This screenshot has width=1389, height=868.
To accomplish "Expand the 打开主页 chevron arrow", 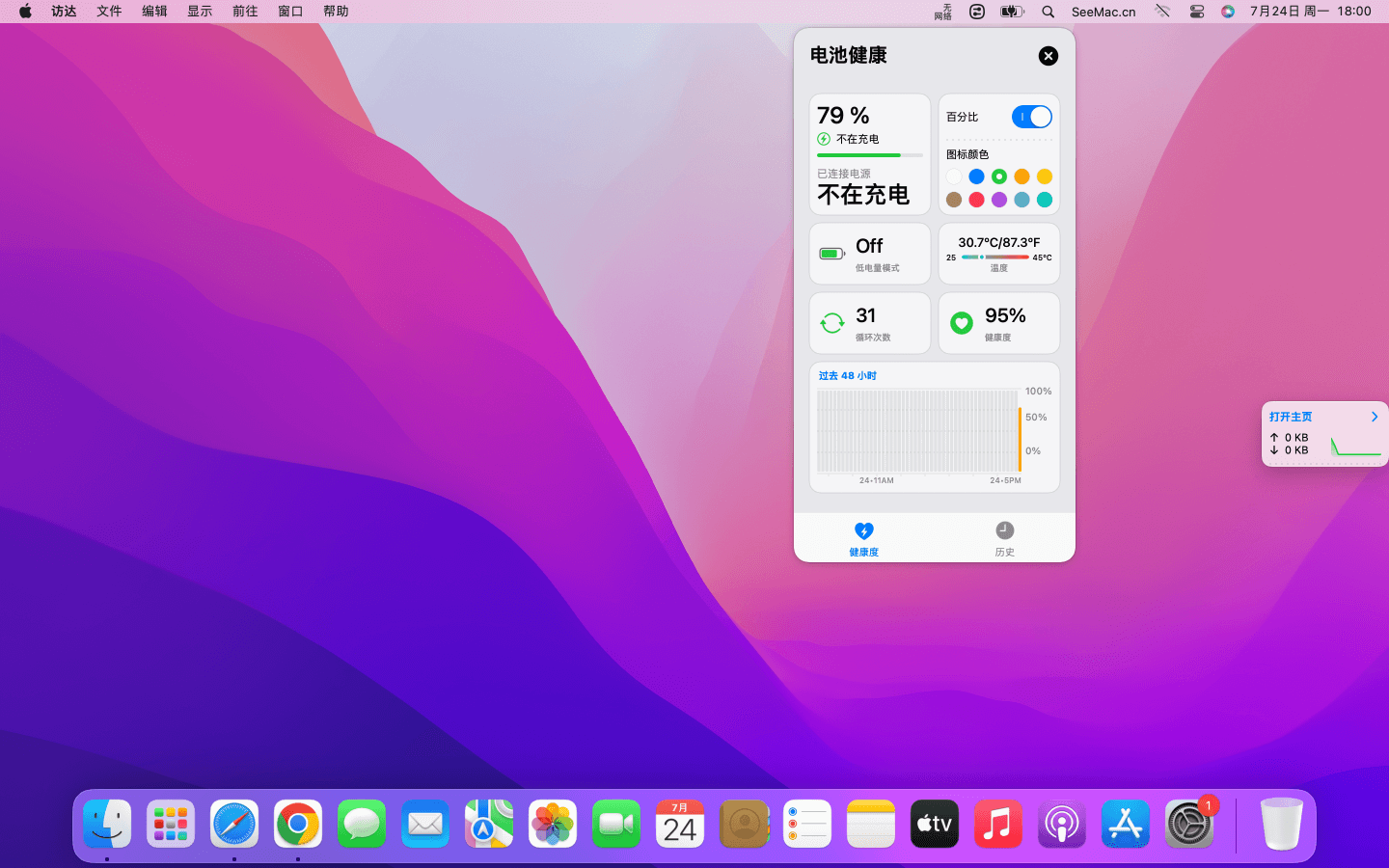I will pos(1375,417).
